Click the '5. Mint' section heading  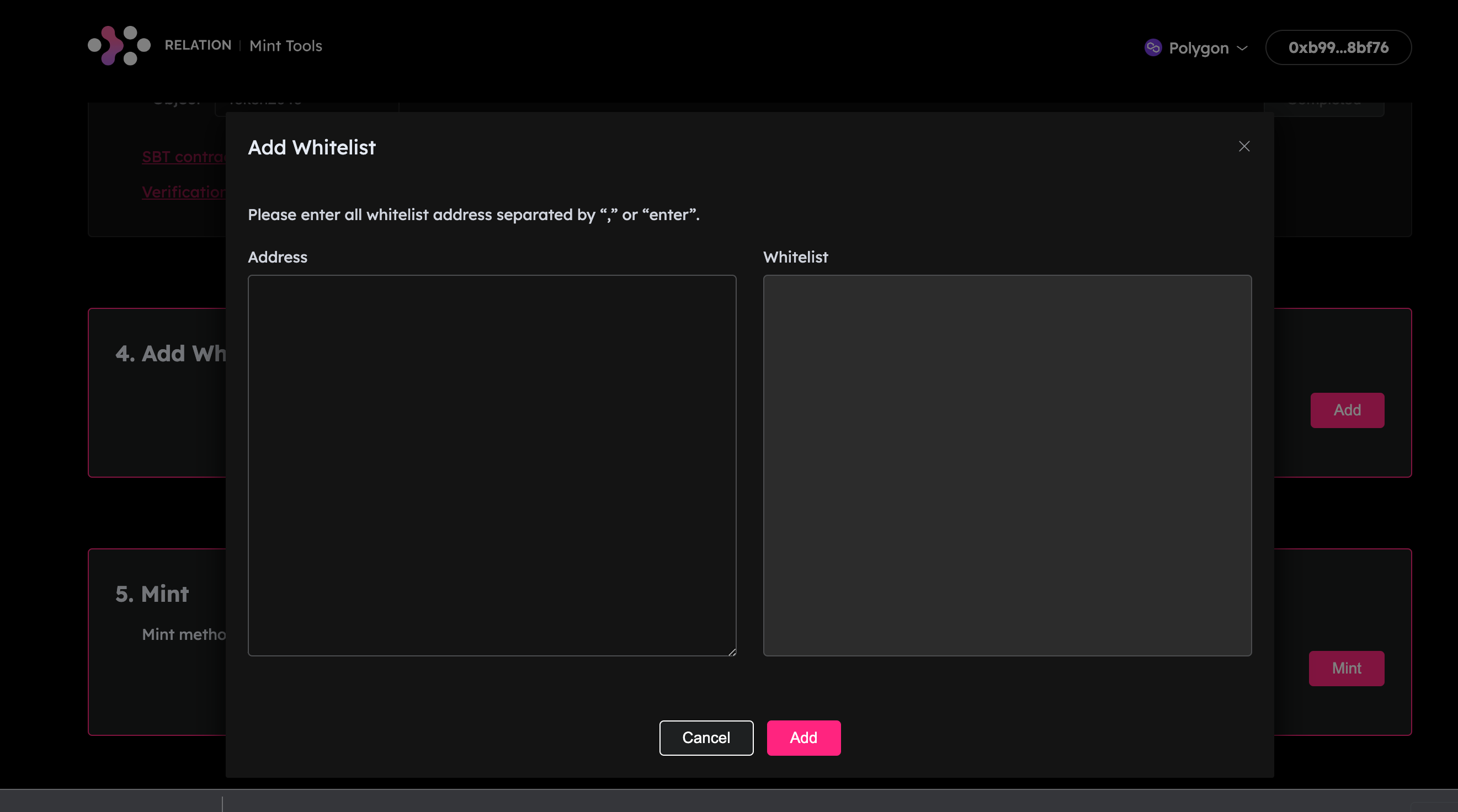[x=152, y=594]
